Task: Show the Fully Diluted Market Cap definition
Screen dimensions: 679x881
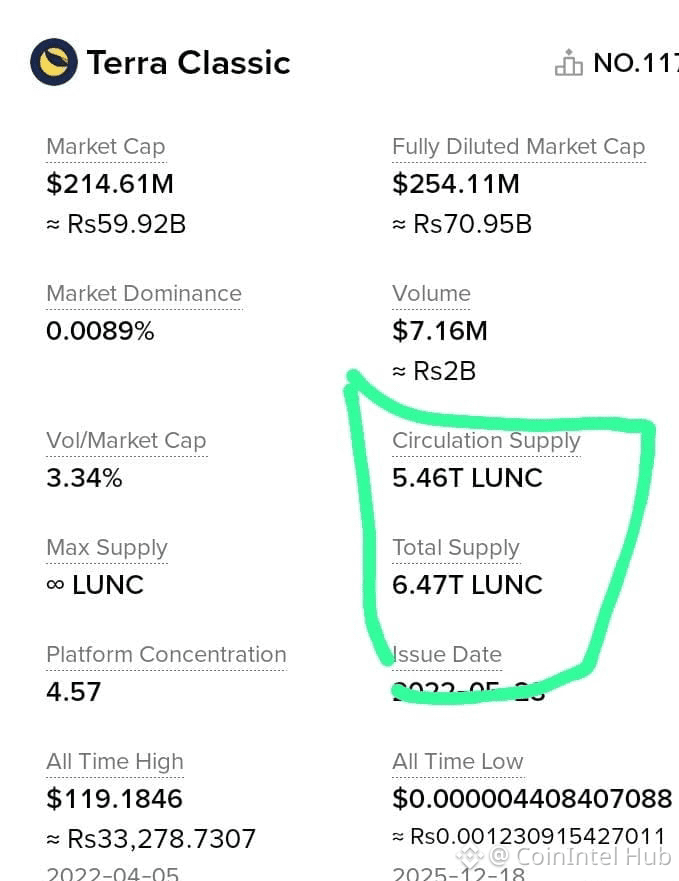Action: click(x=518, y=147)
